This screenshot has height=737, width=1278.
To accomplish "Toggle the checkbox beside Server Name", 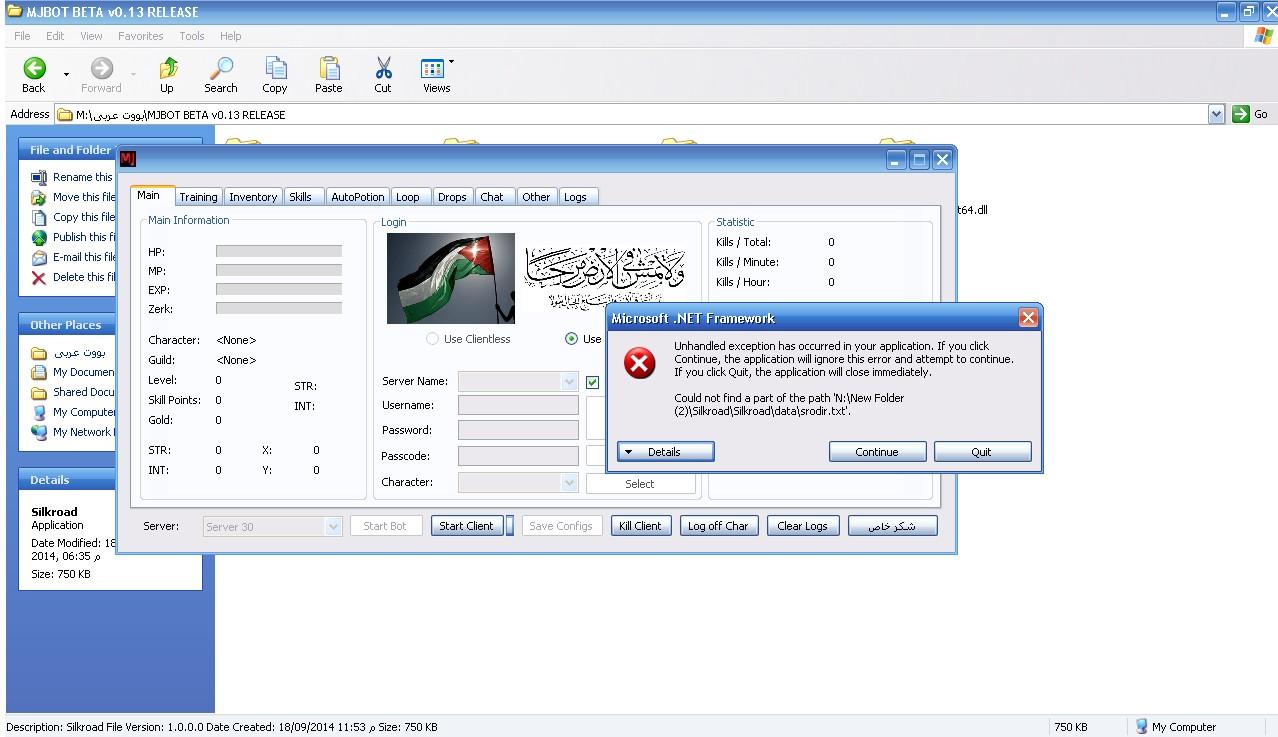I will coord(593,382).
